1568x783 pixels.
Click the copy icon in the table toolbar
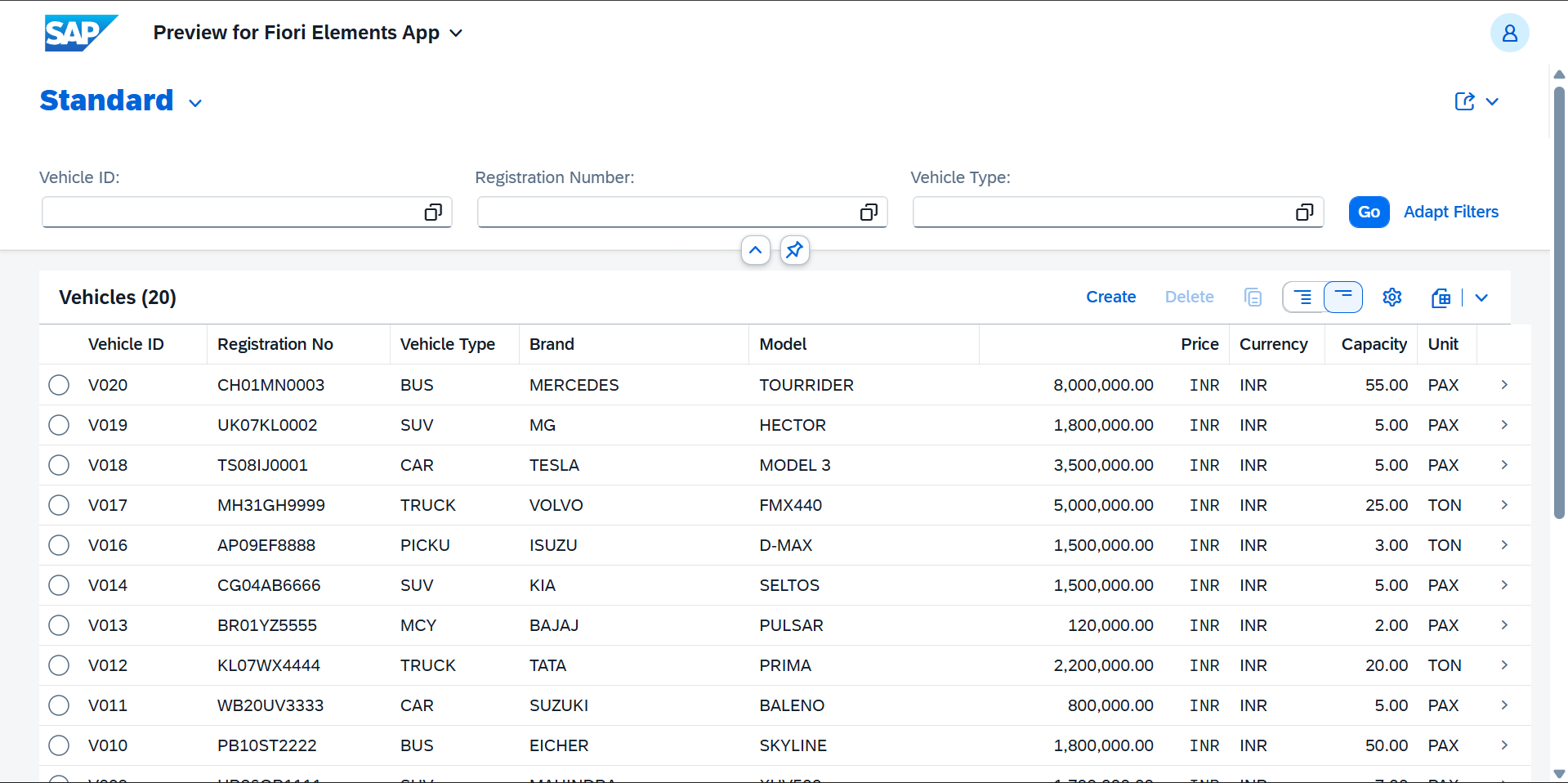click(x=1253, y=298)
